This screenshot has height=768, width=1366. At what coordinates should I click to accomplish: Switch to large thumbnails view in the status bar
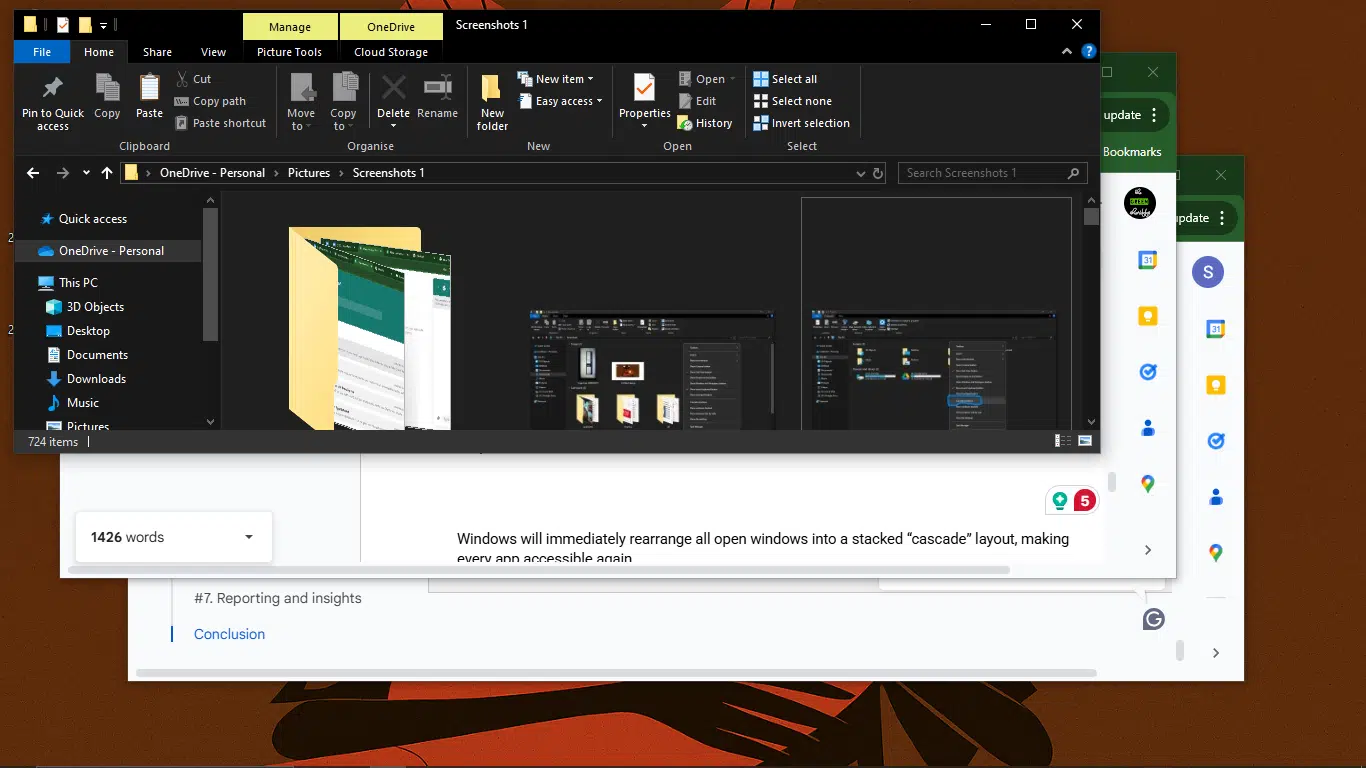pyautogui.click(x=1084, y=441)
